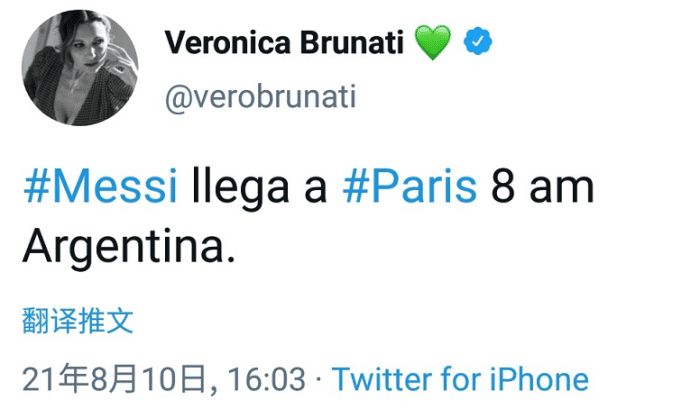Click the word Argentina in tweet
The image size is (700, 418).
128,244
